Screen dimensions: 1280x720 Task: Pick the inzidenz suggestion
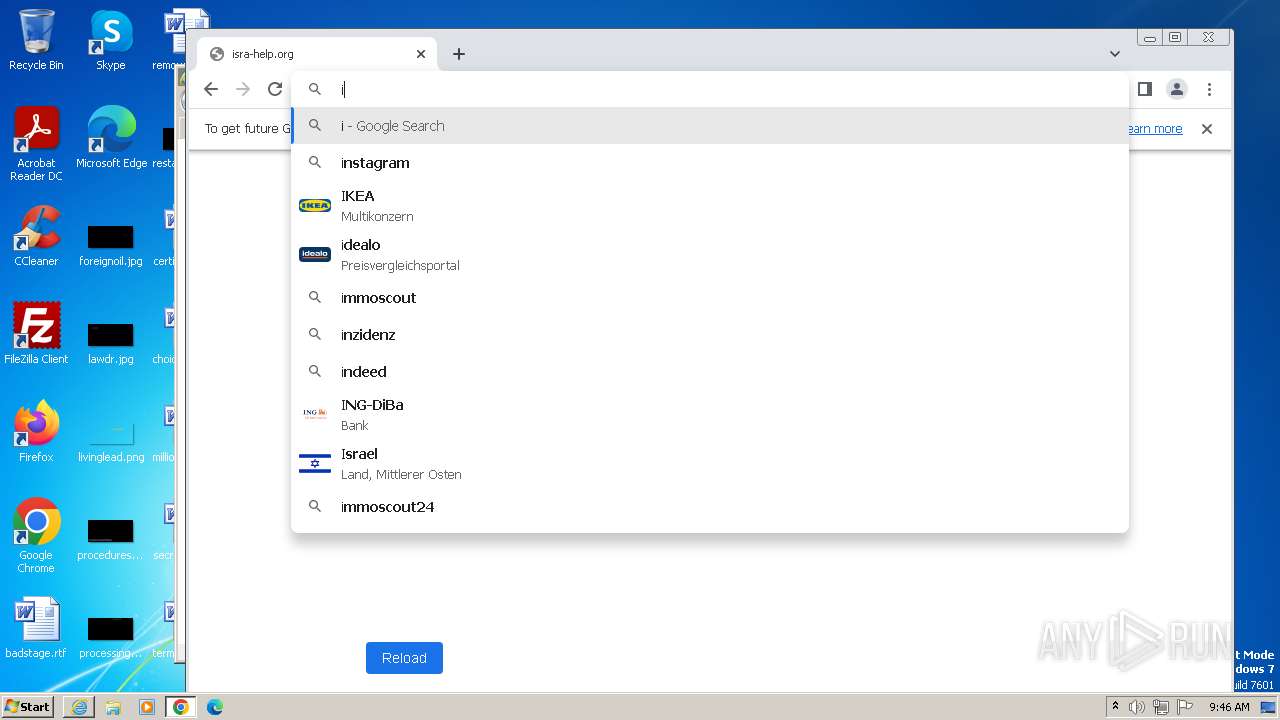point(710,335)
